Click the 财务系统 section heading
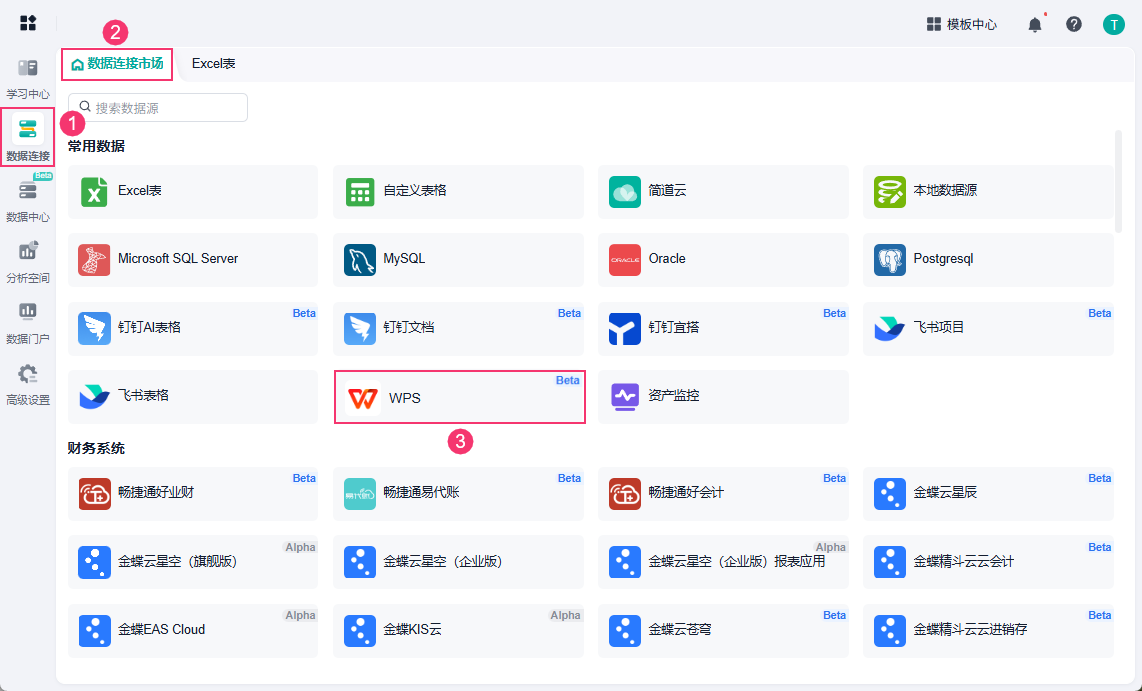This screenshot has height=691, width=1142. (x=96, y=449)
